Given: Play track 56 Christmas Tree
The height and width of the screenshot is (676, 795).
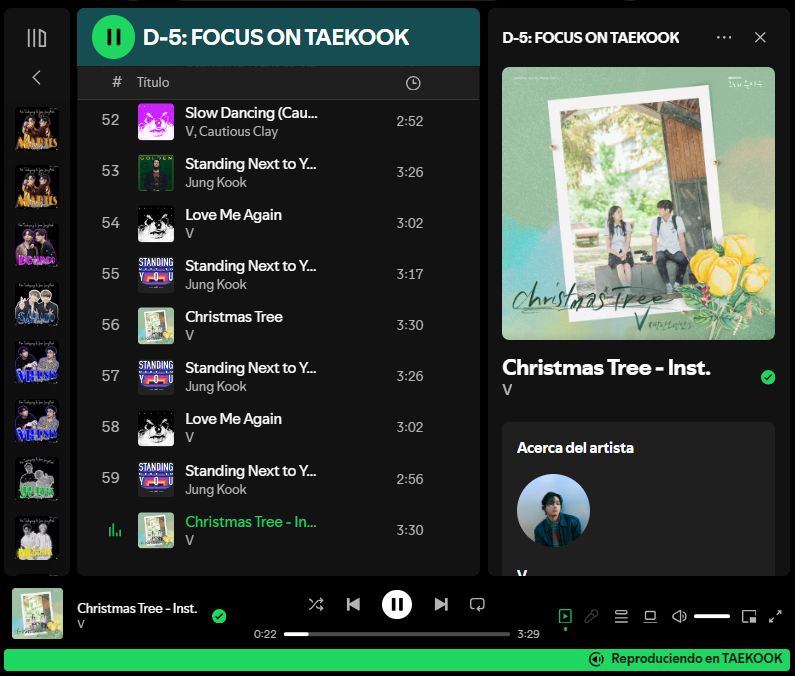Looking at the screenshot, I should click(278, 326).
